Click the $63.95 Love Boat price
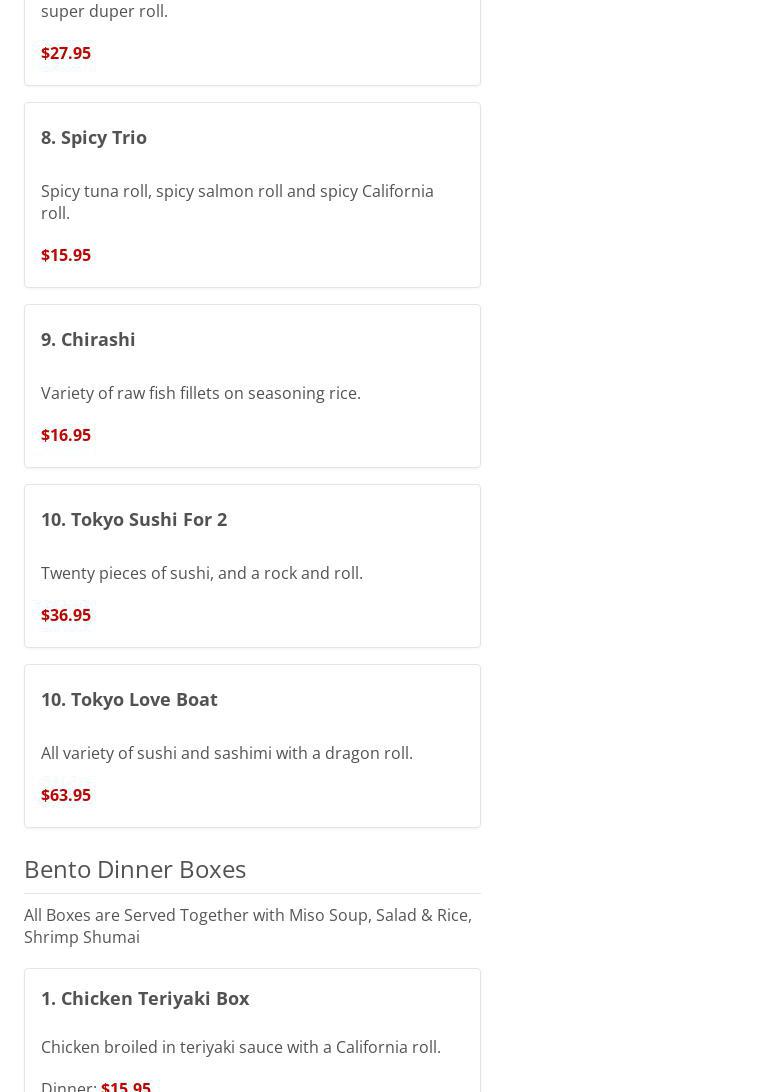This screenshot has width=770, height=1092. [x=66, y=795]
